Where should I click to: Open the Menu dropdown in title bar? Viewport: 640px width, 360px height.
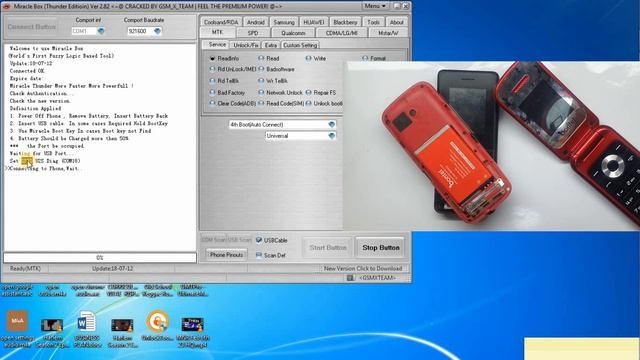tap(375, 6)
